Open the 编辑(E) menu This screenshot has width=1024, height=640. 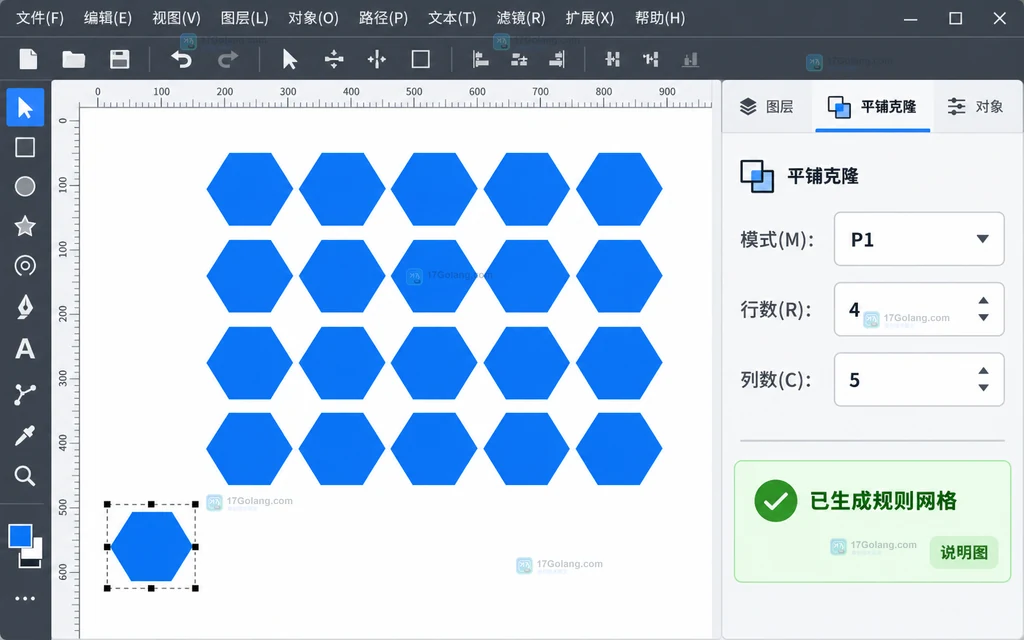pos(108,18)
